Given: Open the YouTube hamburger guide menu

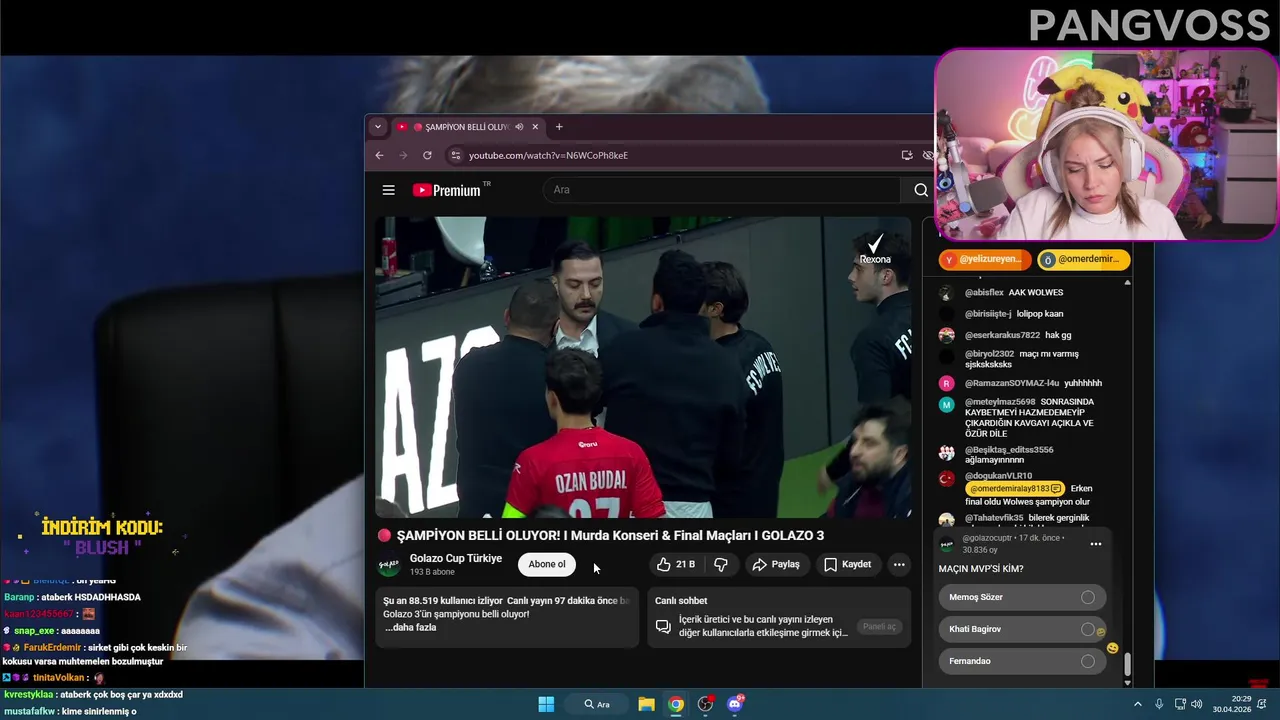Looking at the screenshot, I should click(388, 190).
